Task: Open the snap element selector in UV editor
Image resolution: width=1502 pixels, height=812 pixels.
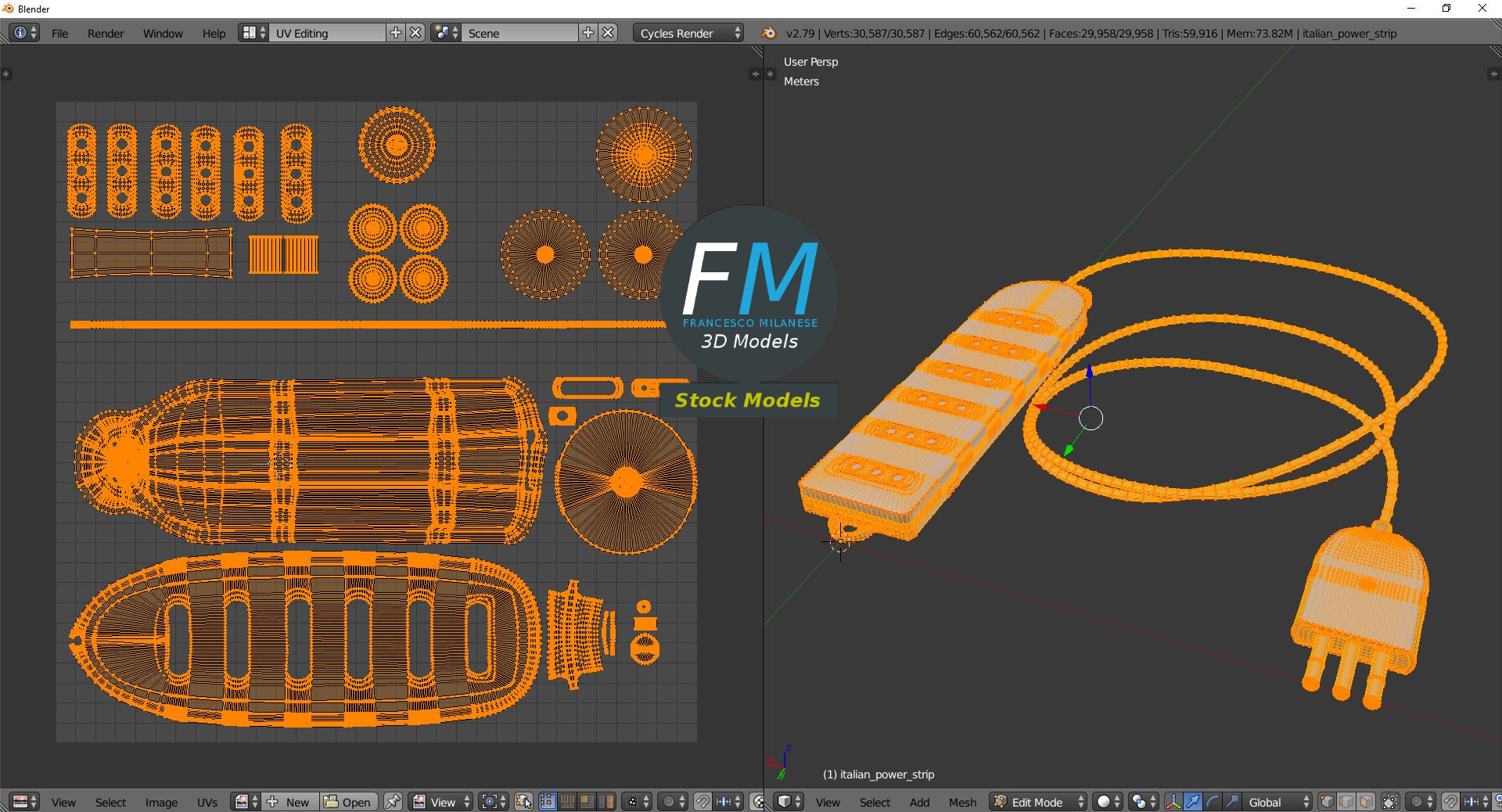Action: [x=728, y=802]
